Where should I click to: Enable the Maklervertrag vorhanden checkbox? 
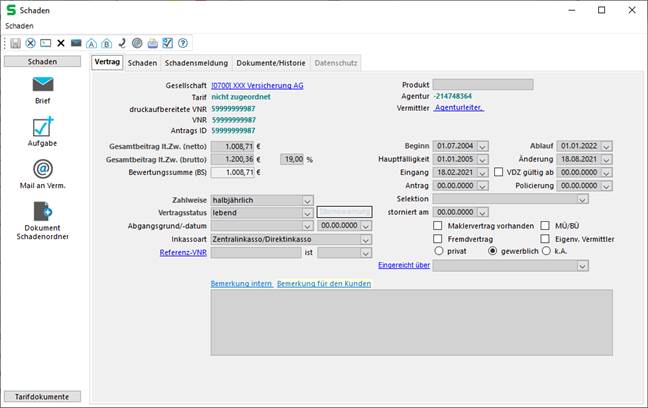[x=438, y=226]
